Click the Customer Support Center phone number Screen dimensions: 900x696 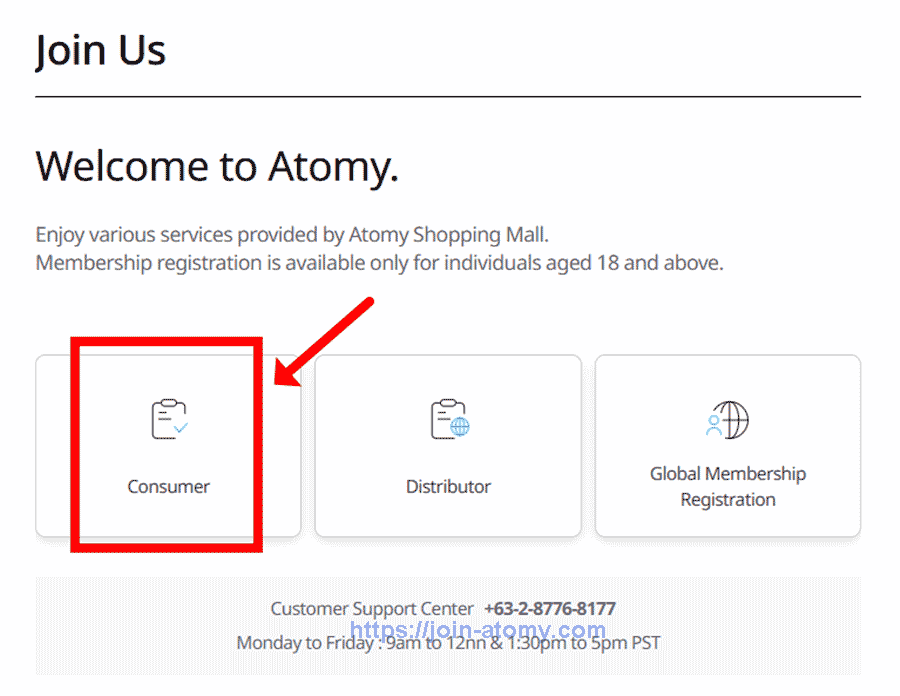pos(550,608)
